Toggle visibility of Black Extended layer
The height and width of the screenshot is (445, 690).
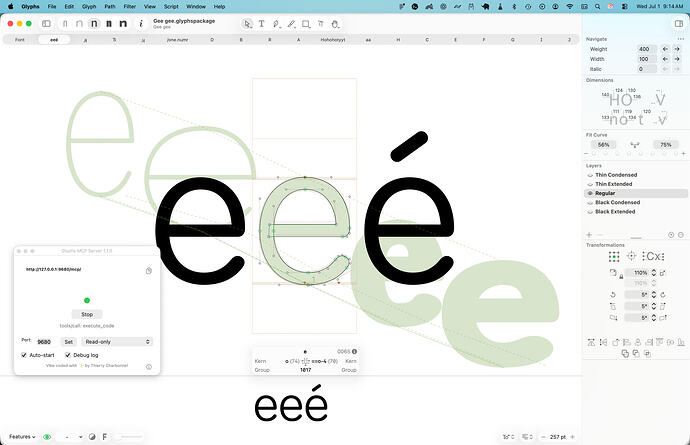(590, 212)
